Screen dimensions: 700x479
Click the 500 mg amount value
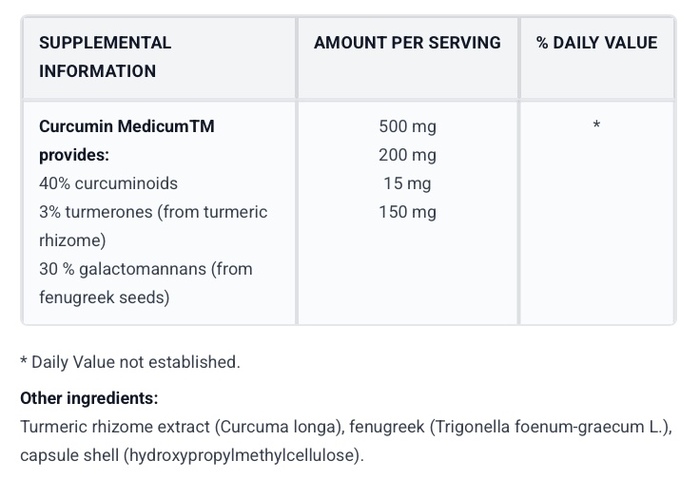click(408, 127)
